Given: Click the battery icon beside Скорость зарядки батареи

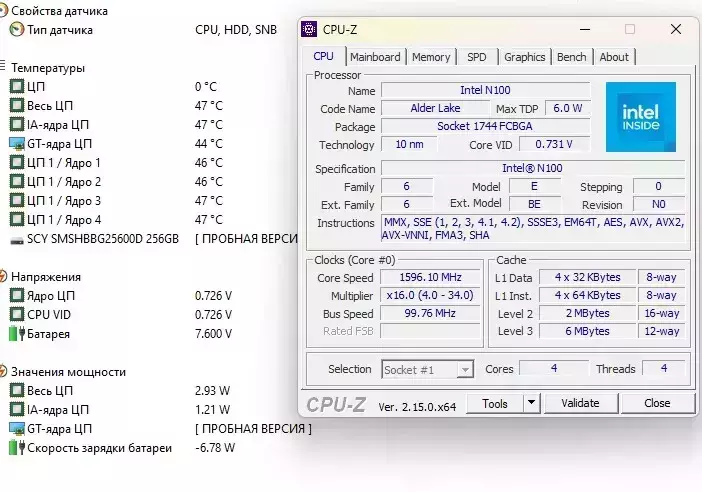Looking at the screenshot, I should 17,448.
